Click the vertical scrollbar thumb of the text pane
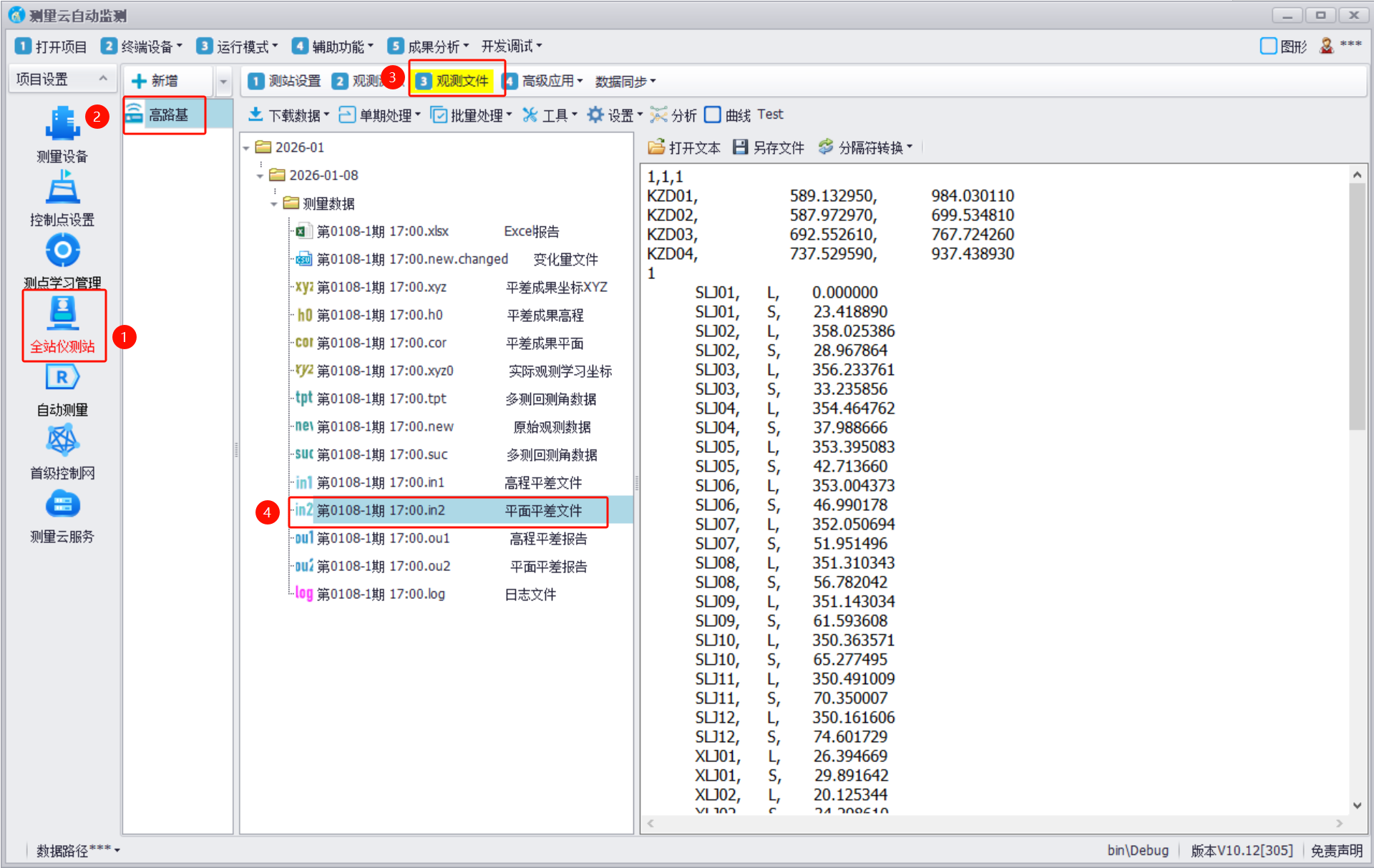1374x868 pixels. coord(1356,308)
